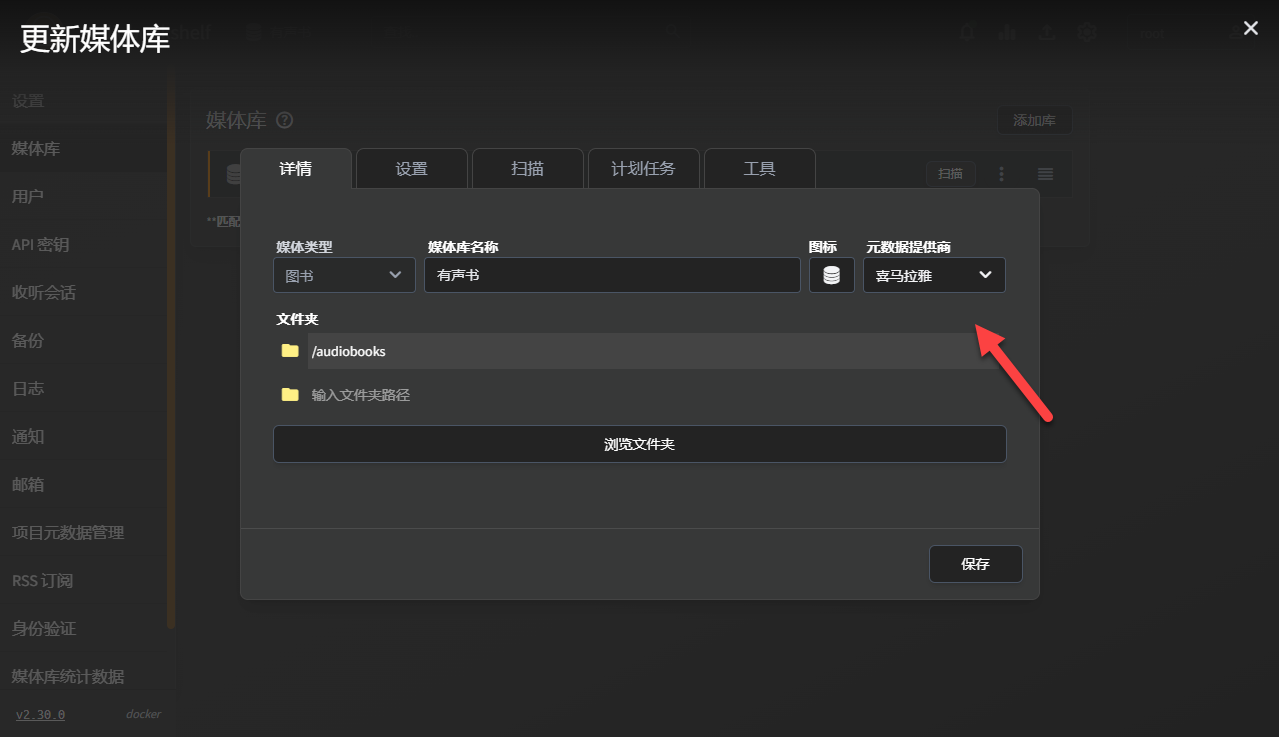
Task: Click the 媒体库名称 field containing 有声书
Action: coord(612,274)
